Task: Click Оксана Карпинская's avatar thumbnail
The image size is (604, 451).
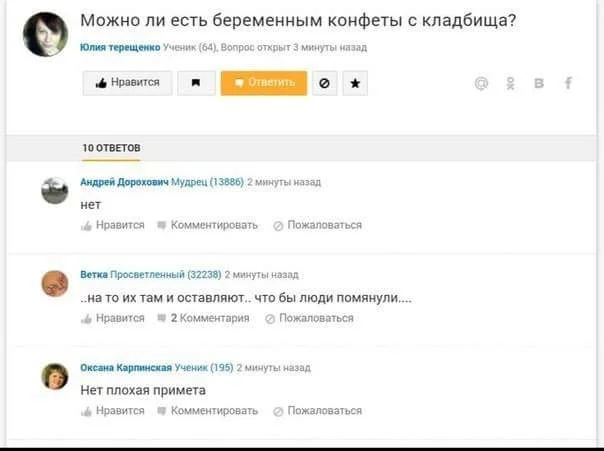Action: (55, 376)
